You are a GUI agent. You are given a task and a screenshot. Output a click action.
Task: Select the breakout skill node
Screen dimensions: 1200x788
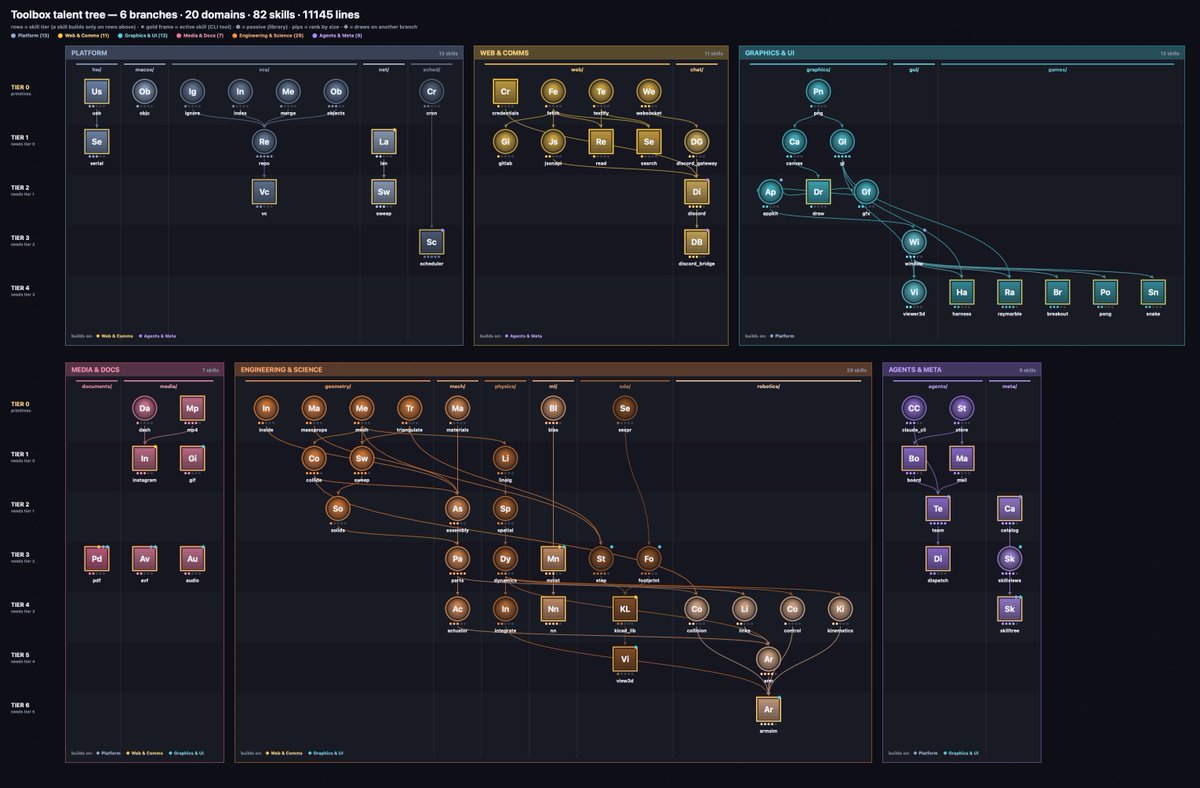click(x=1058, y=292)
